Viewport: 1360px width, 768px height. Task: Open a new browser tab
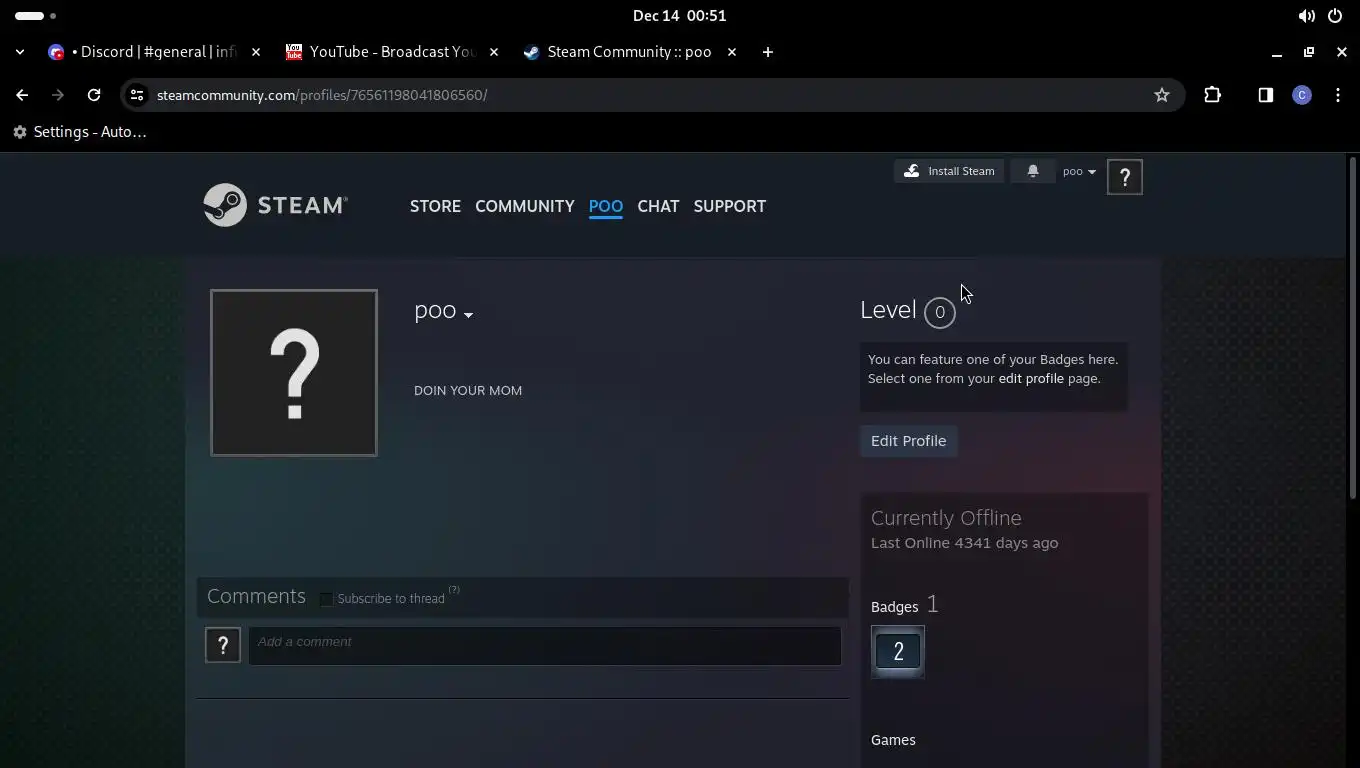(768, 52)
